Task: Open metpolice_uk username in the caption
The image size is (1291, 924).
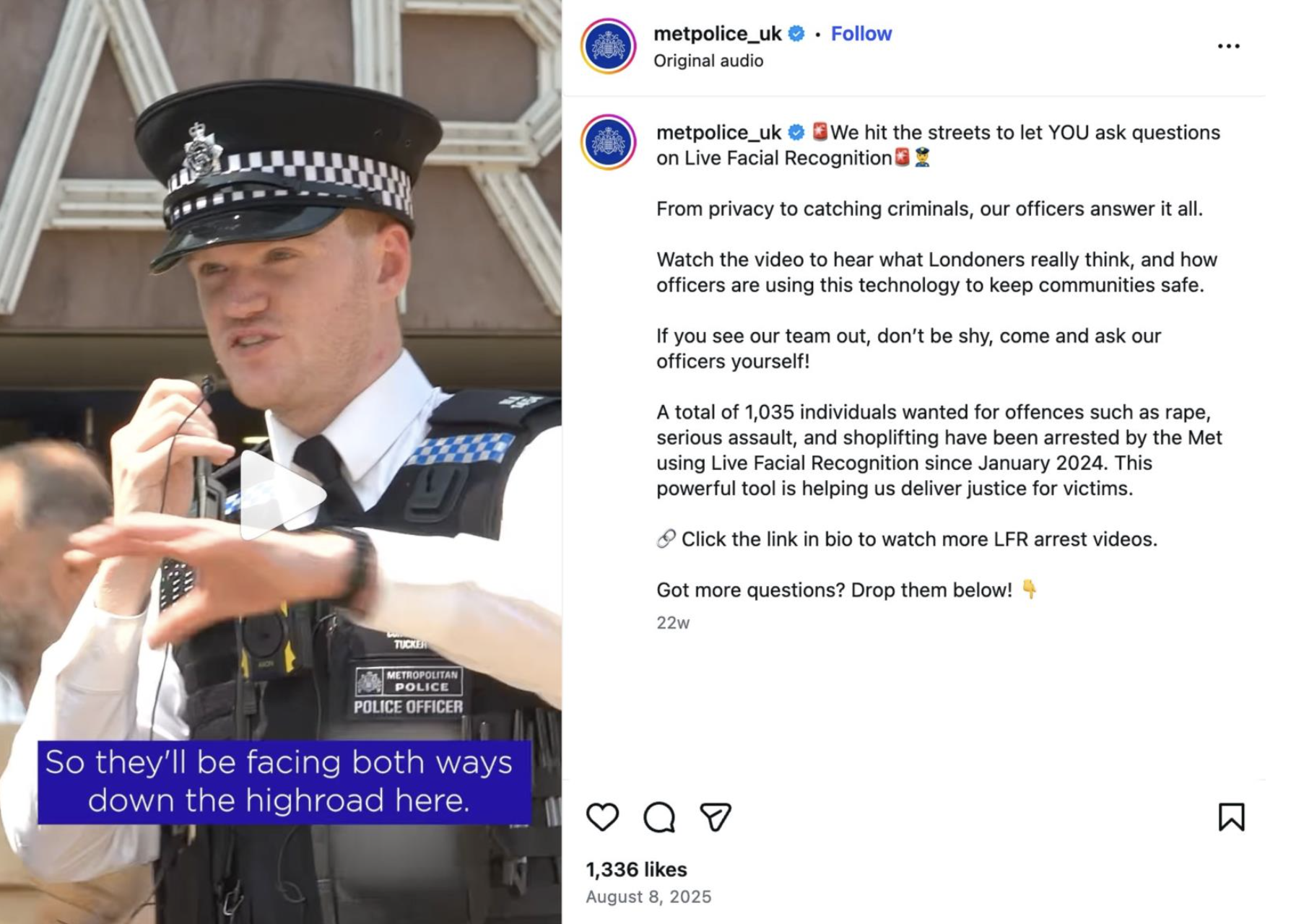Action: pyautogui.click(x=718, y=133)
